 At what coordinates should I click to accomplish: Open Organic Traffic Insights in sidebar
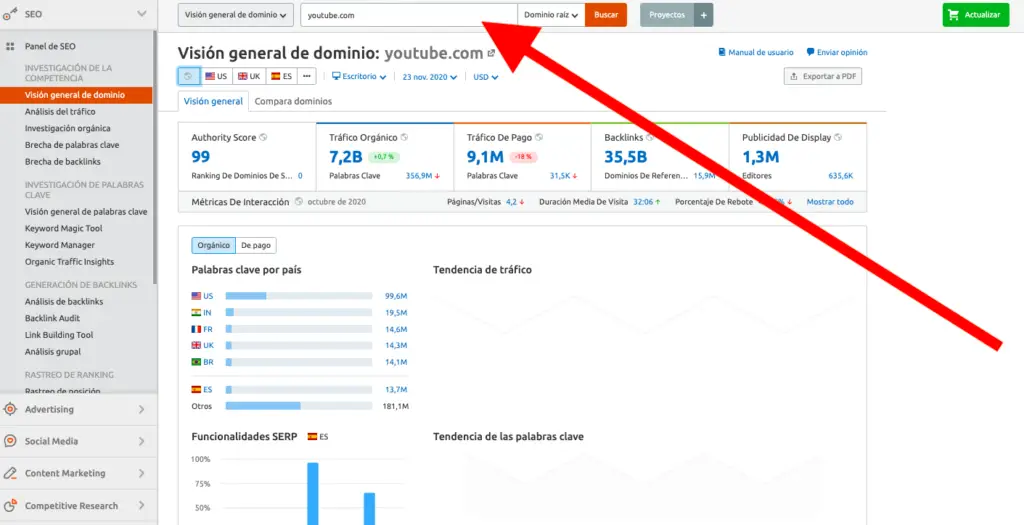(69, 262)
